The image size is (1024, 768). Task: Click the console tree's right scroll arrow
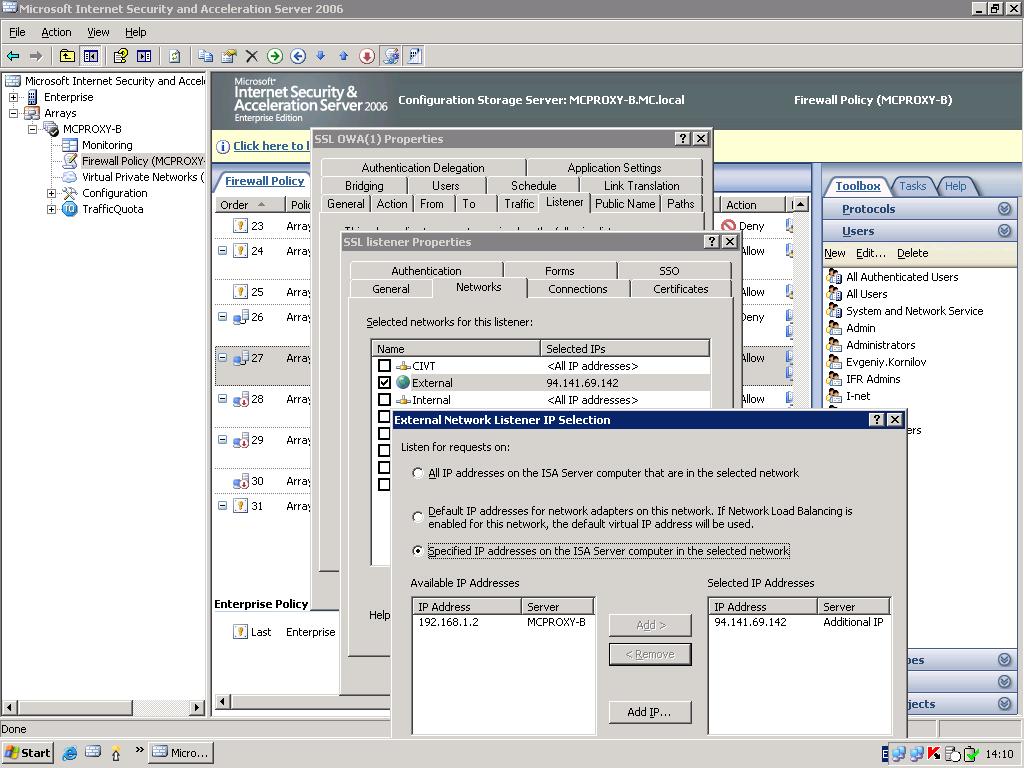(x=197, y=707)
